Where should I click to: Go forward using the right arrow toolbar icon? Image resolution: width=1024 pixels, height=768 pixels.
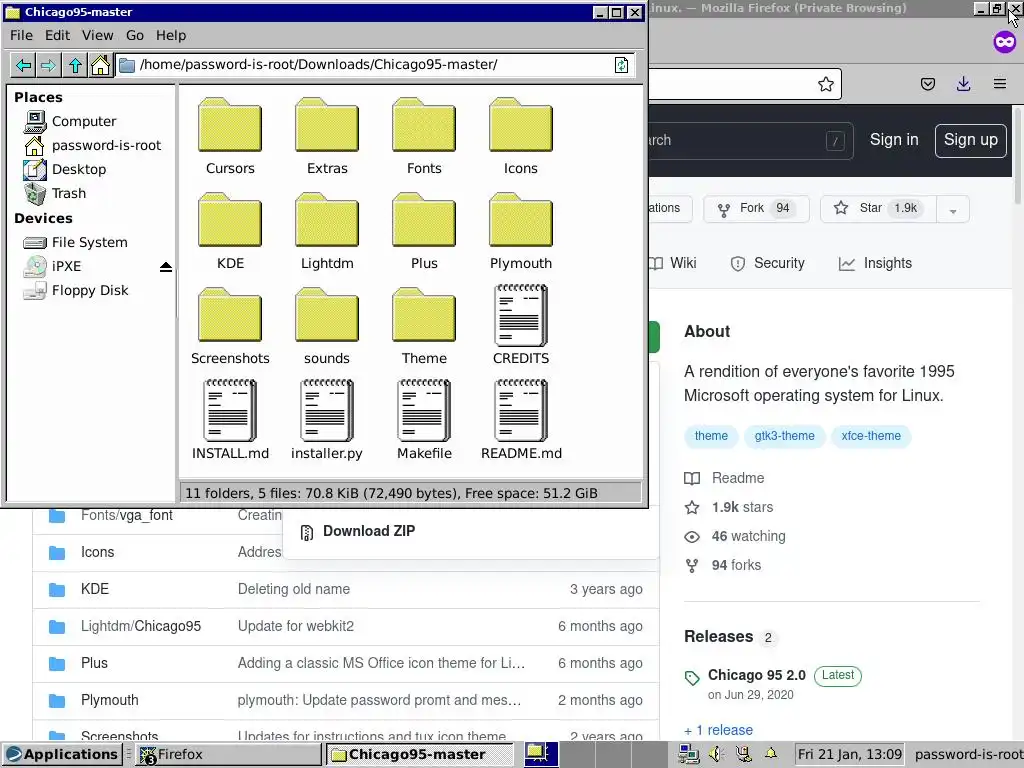tap(48, 65)
